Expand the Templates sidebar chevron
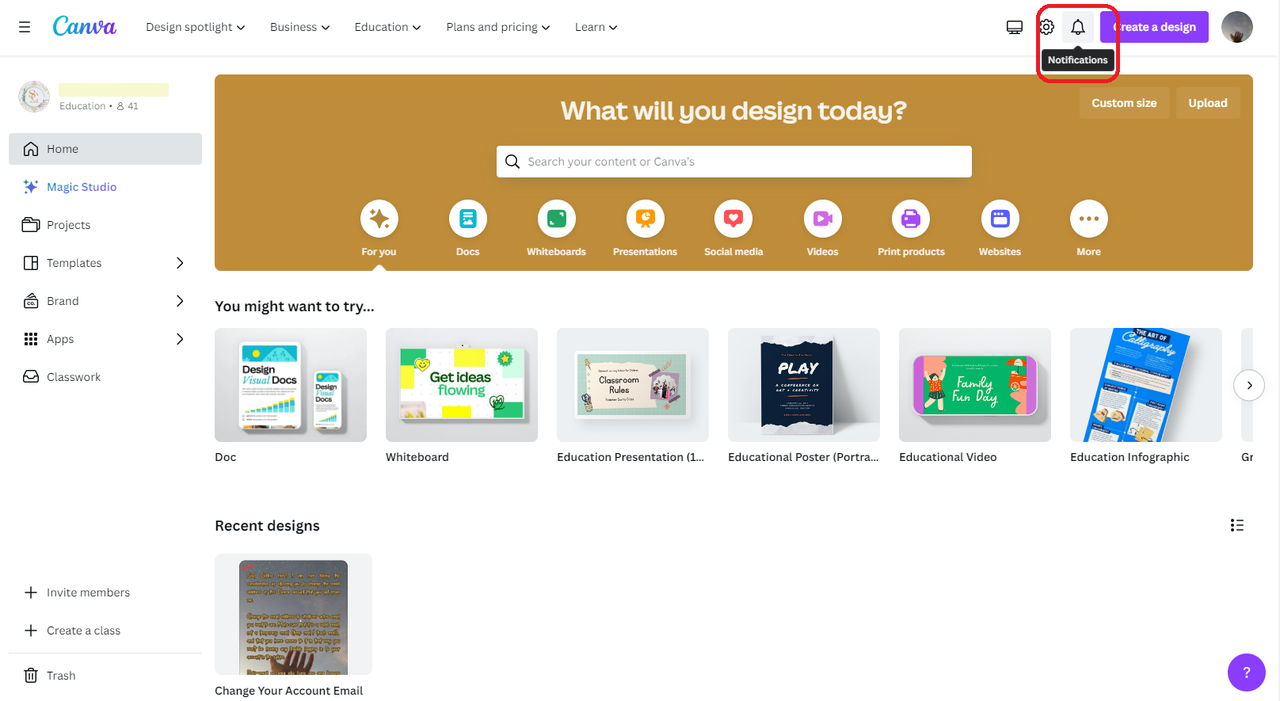This screenshot has height=701, width=1280. pos(180,263)
